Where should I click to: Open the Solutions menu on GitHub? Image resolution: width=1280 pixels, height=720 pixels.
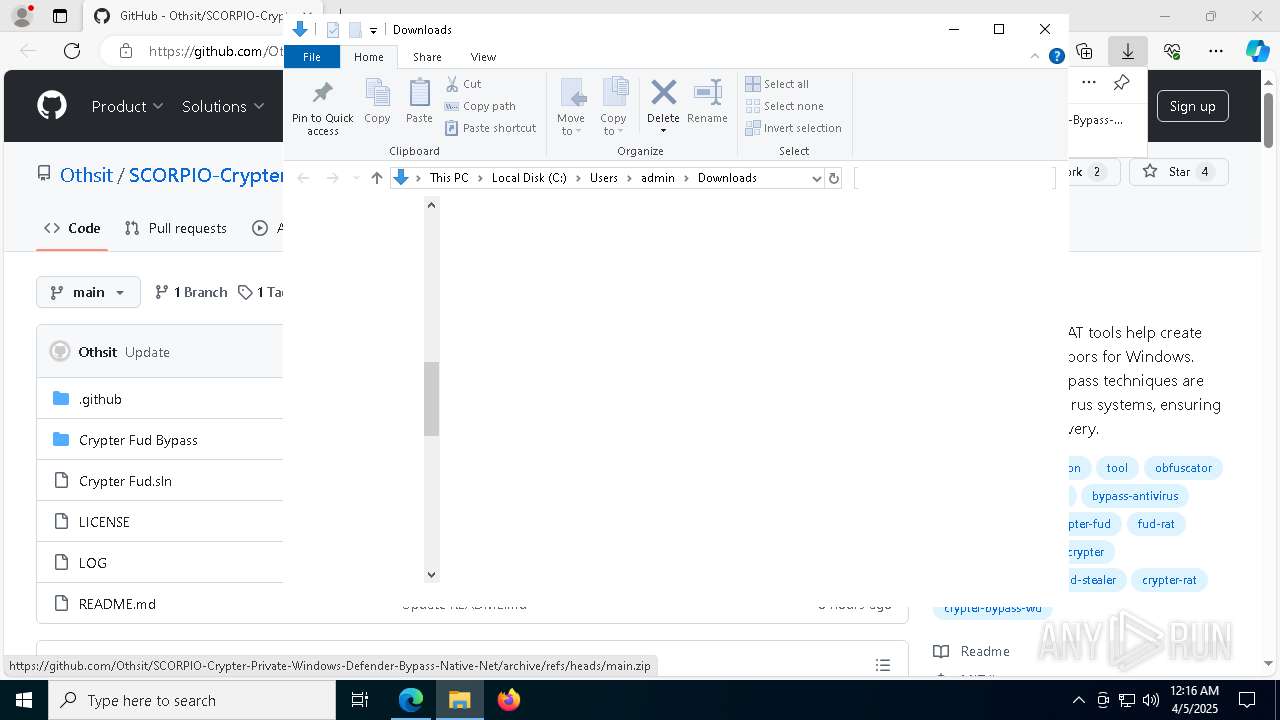[223, 106]
